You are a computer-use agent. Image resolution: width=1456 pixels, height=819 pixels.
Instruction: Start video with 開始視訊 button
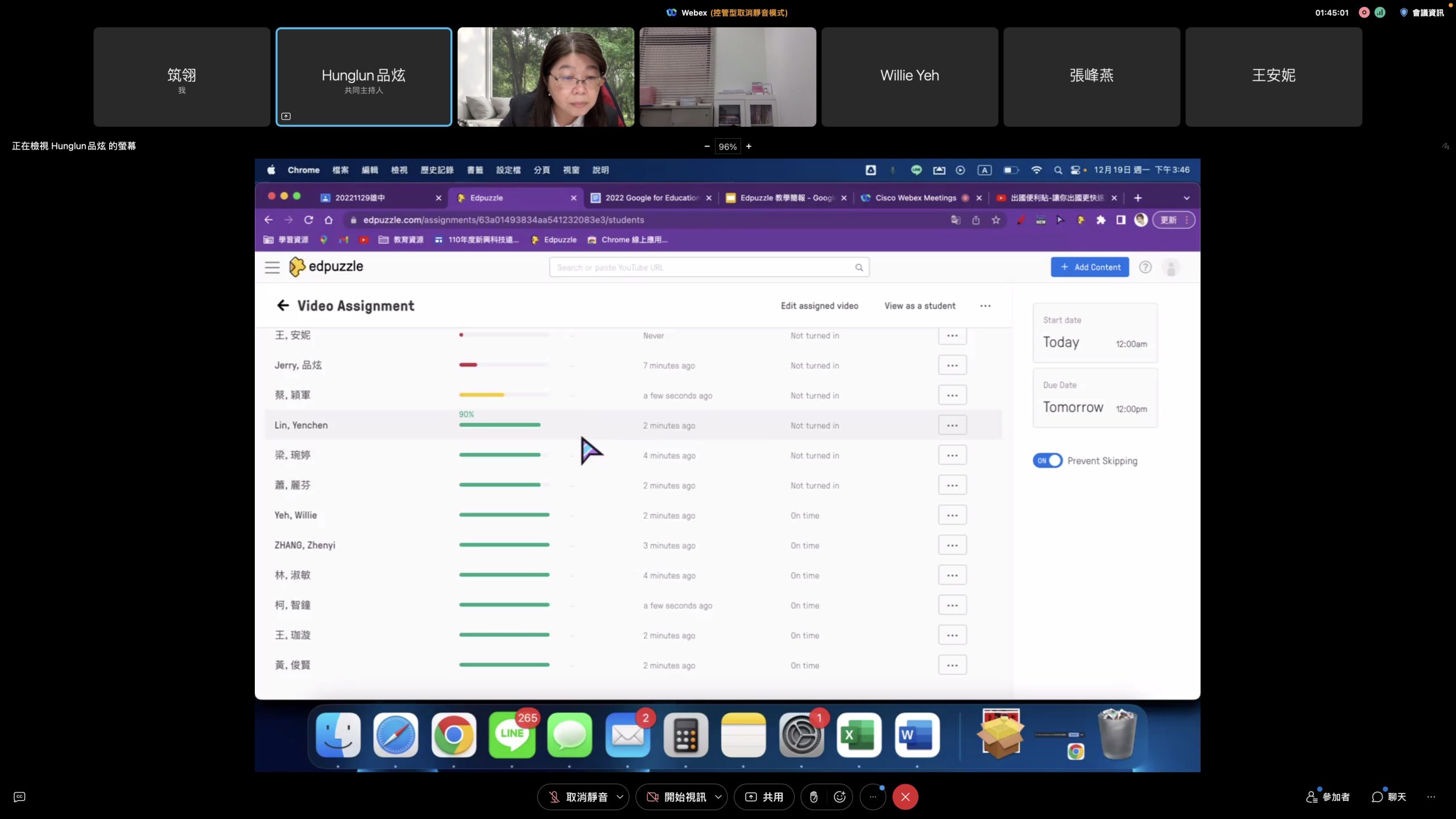677,797
